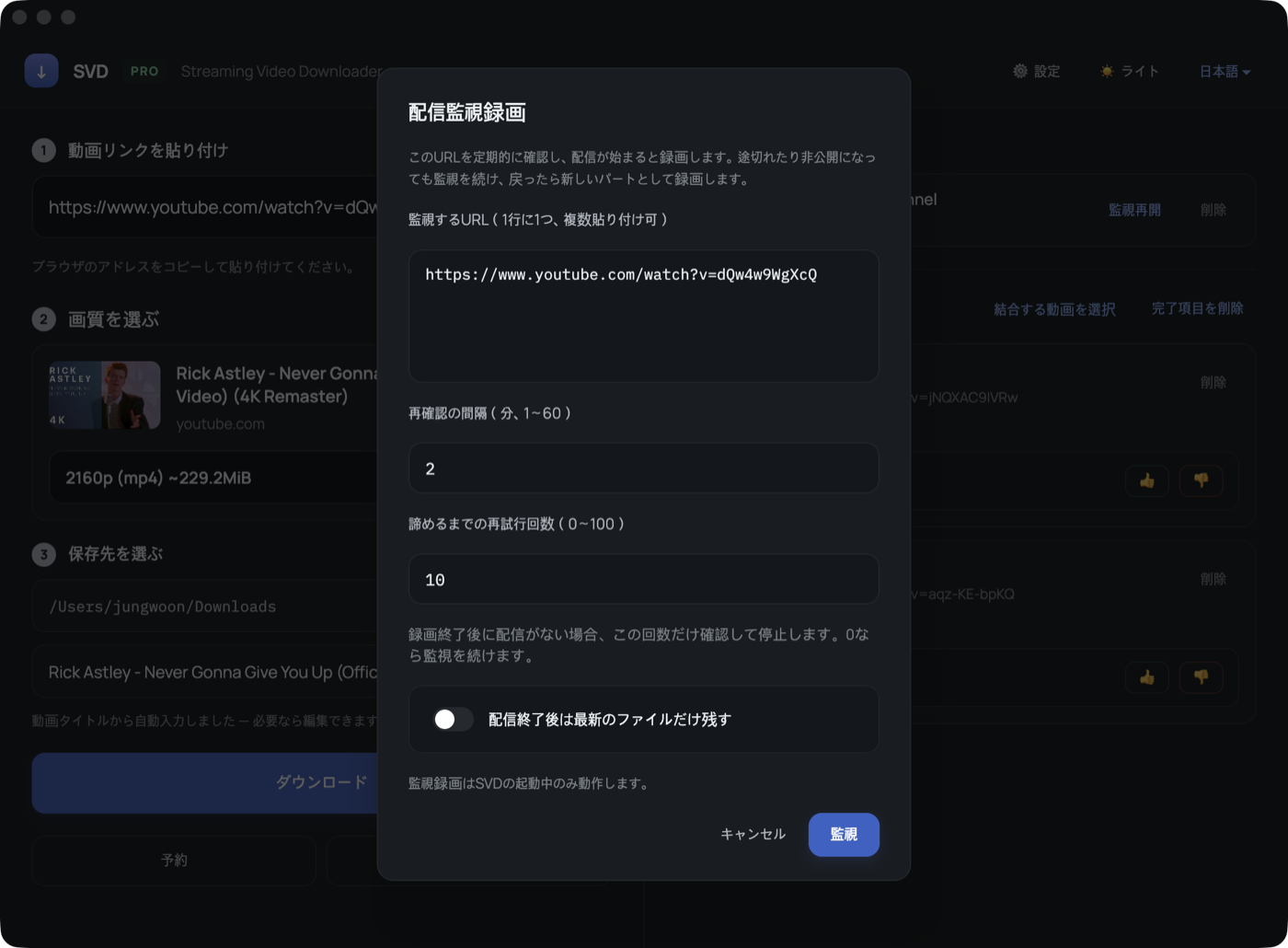Click the 監視するURL text area
This screenshot has width=1288, height=948.
click(x=643, y=316)
